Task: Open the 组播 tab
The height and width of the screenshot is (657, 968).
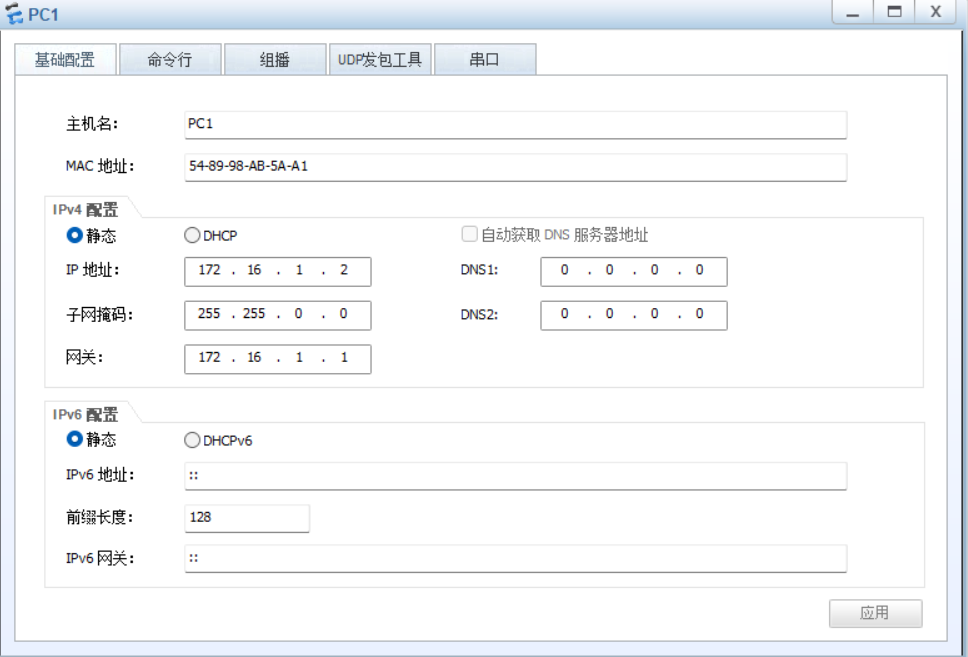Action: point(273,59)
